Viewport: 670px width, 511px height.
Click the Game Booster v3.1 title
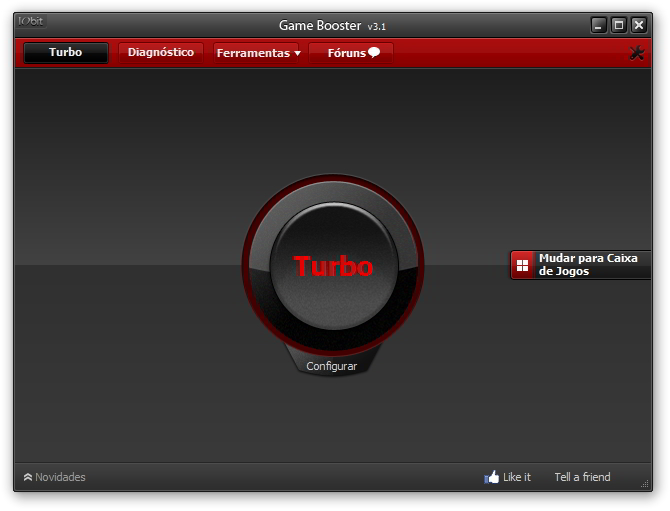tap(332, 26)
